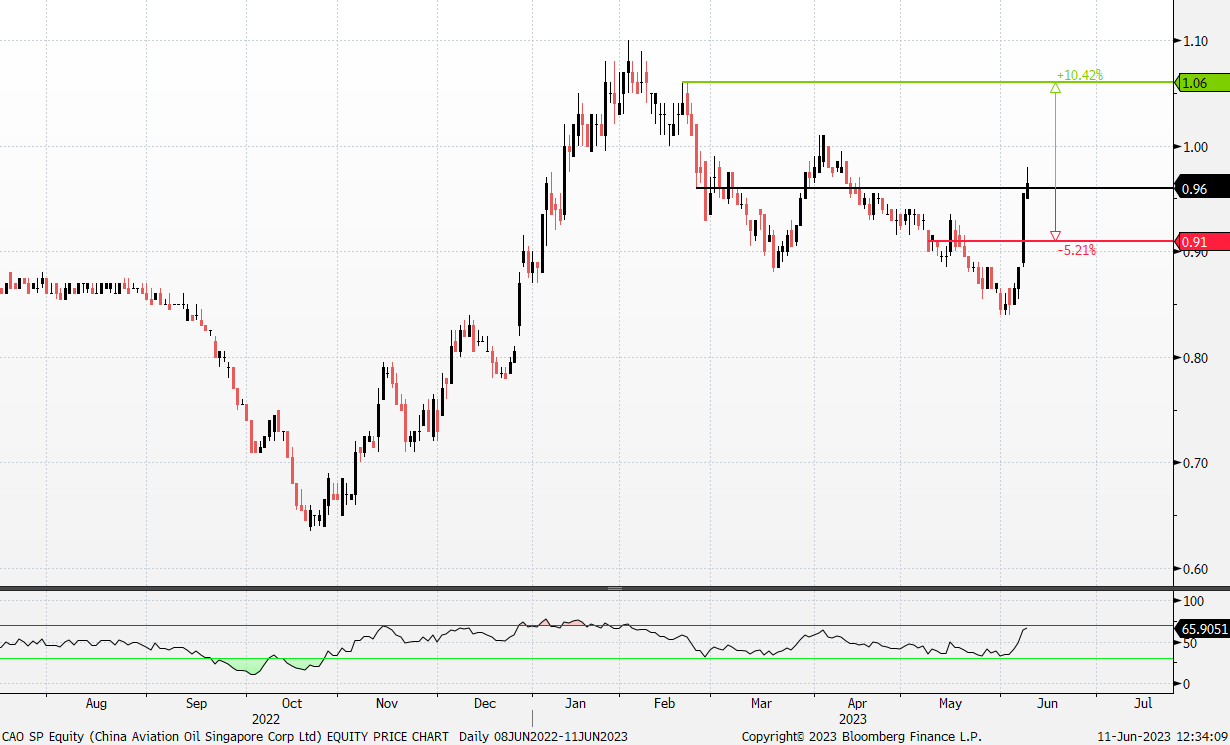Click the +10.42% upside annotation
Viewport: 1230px width, 745px height.
1079,75
